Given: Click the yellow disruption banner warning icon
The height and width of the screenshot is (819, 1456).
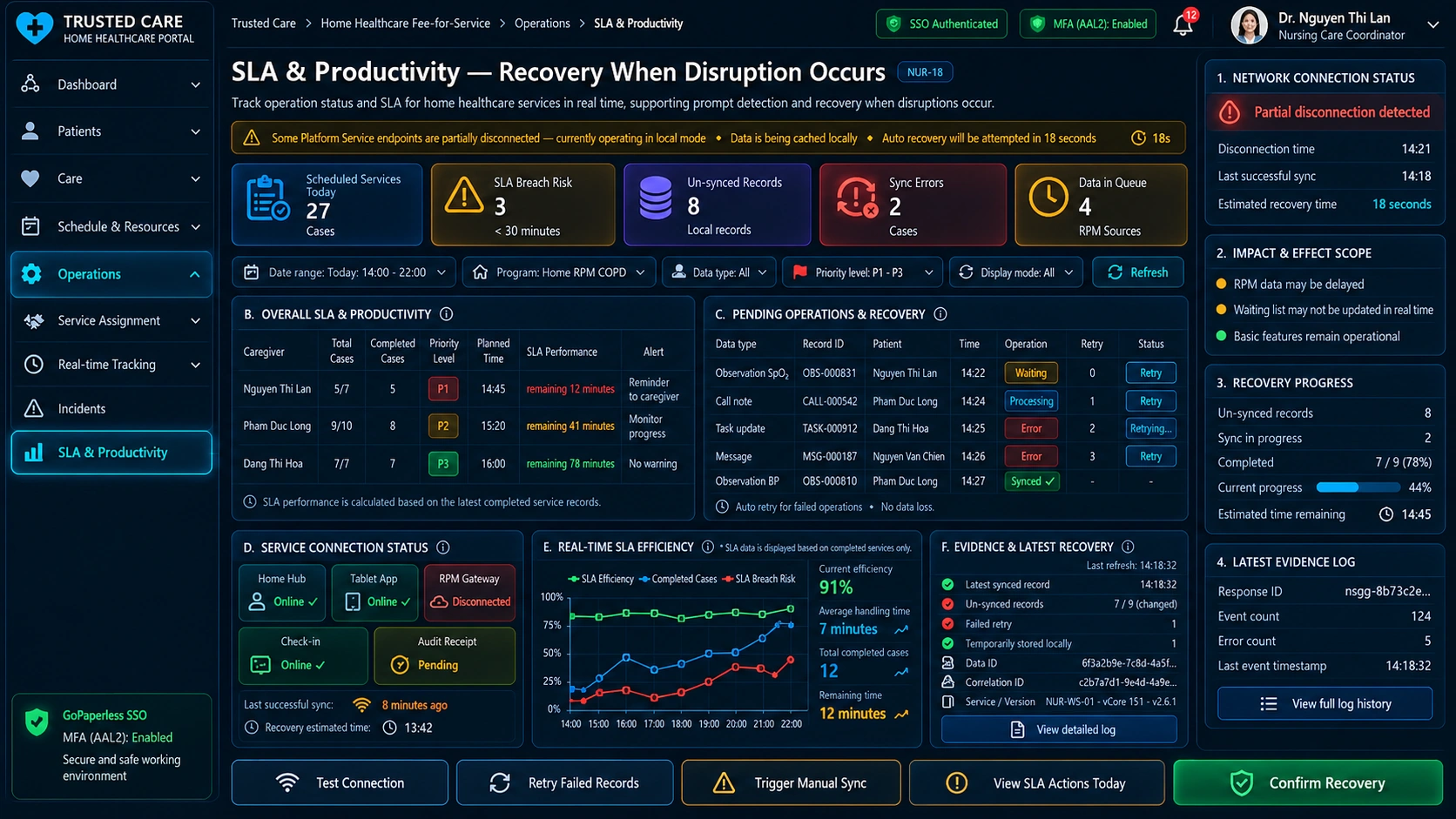Looking at the screenshot, I should pos(252,138).
